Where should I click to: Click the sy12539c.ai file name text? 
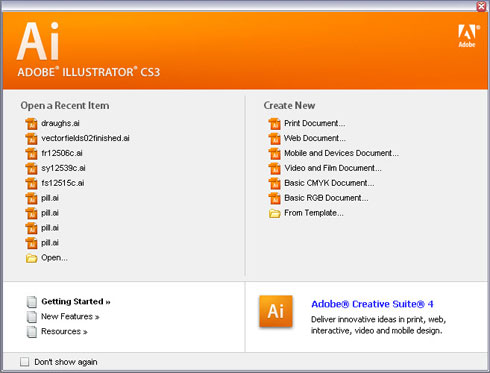click(63, 168)
